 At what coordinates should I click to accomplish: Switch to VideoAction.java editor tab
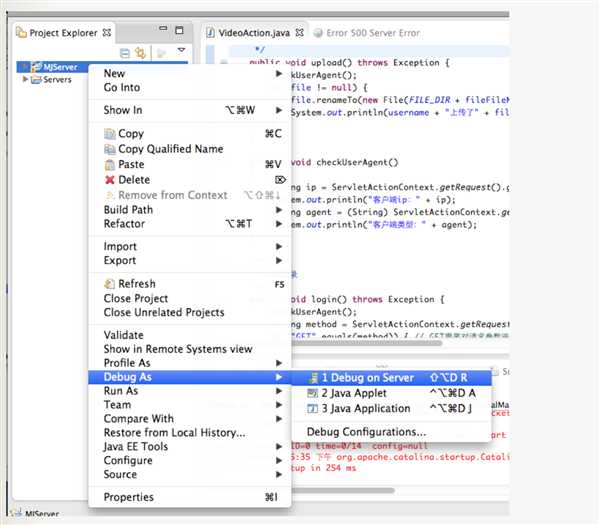click(x=254, y=33)
